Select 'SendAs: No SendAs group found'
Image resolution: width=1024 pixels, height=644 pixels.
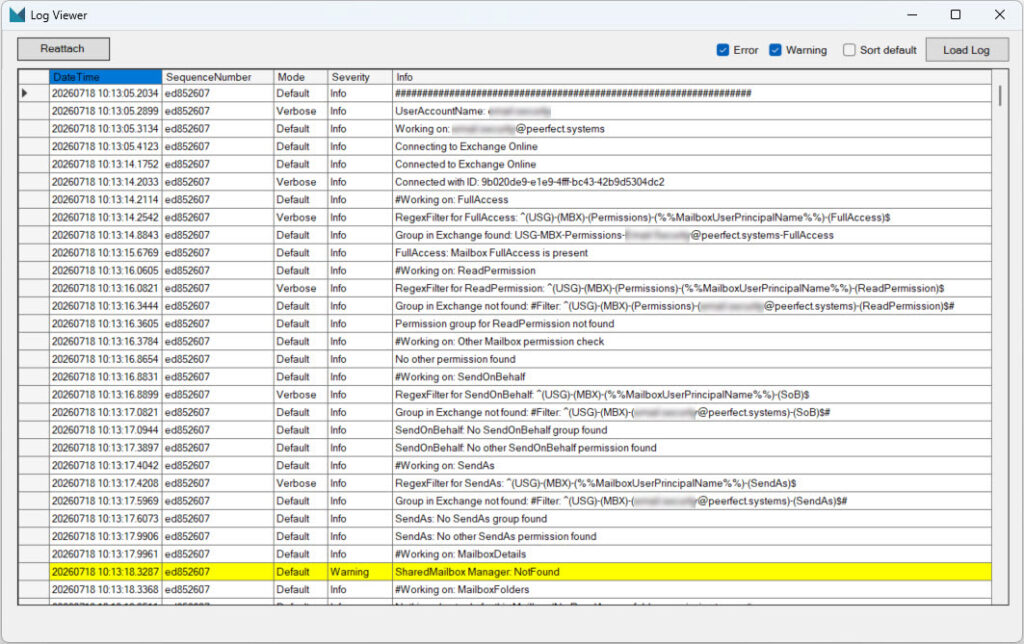(692, 519)
